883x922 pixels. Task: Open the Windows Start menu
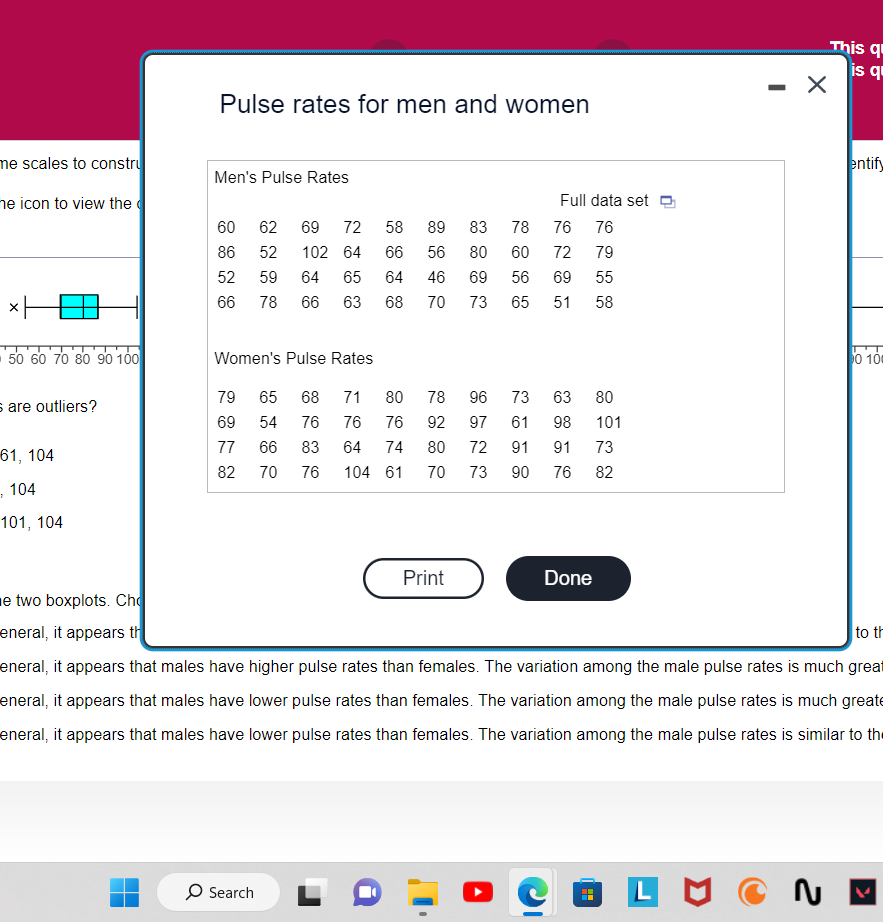124,892
